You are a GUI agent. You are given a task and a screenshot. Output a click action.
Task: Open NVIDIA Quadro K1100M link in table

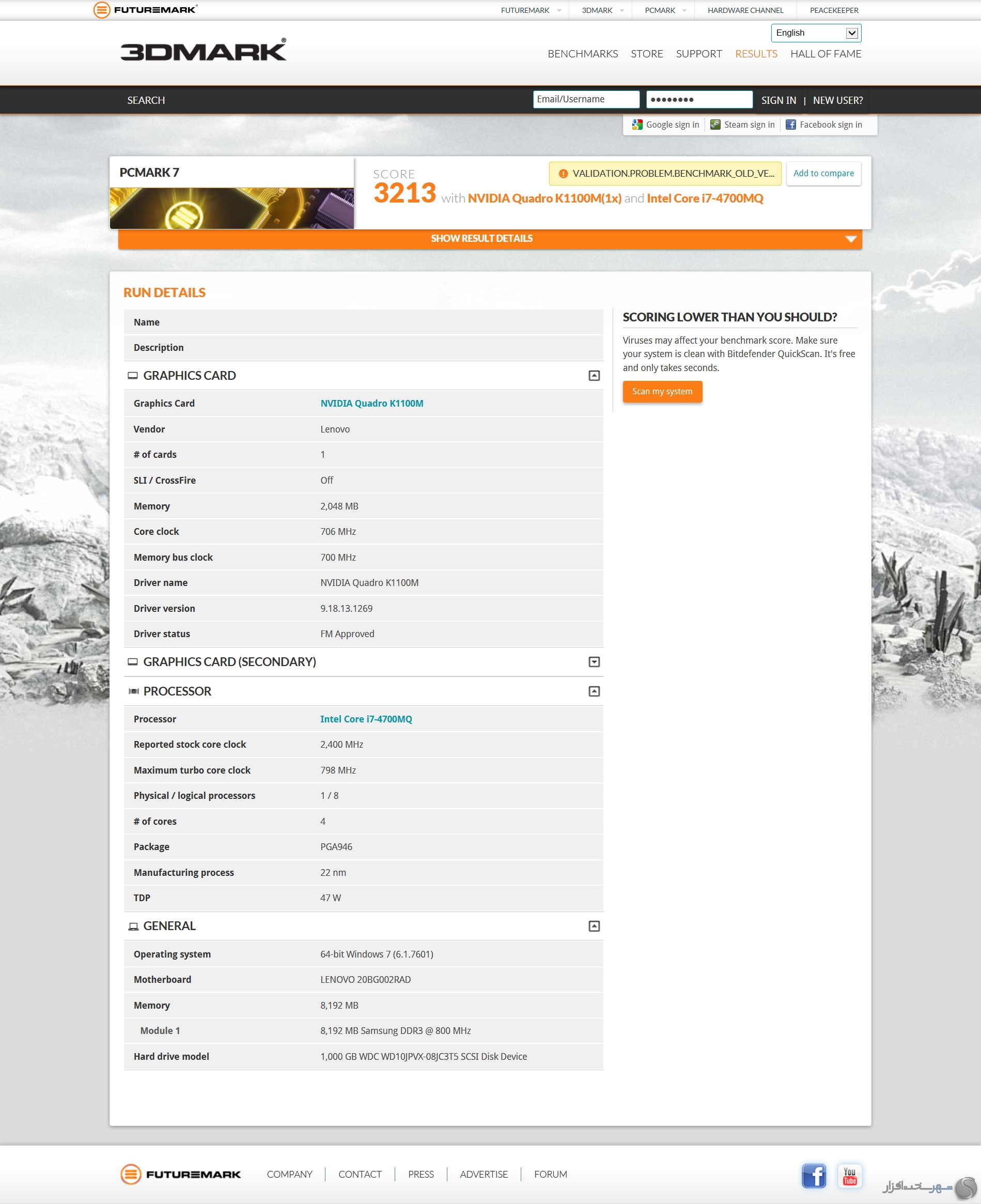click(372, 403)
